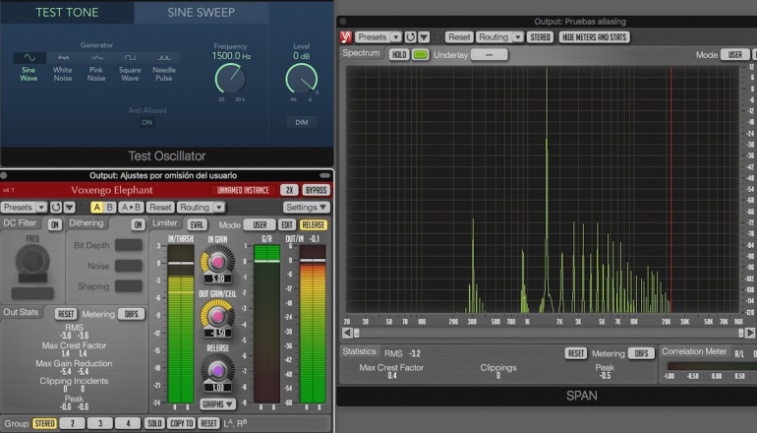
Task: Open the Mode USER selector in SPAN
Action: coord(735,55)
